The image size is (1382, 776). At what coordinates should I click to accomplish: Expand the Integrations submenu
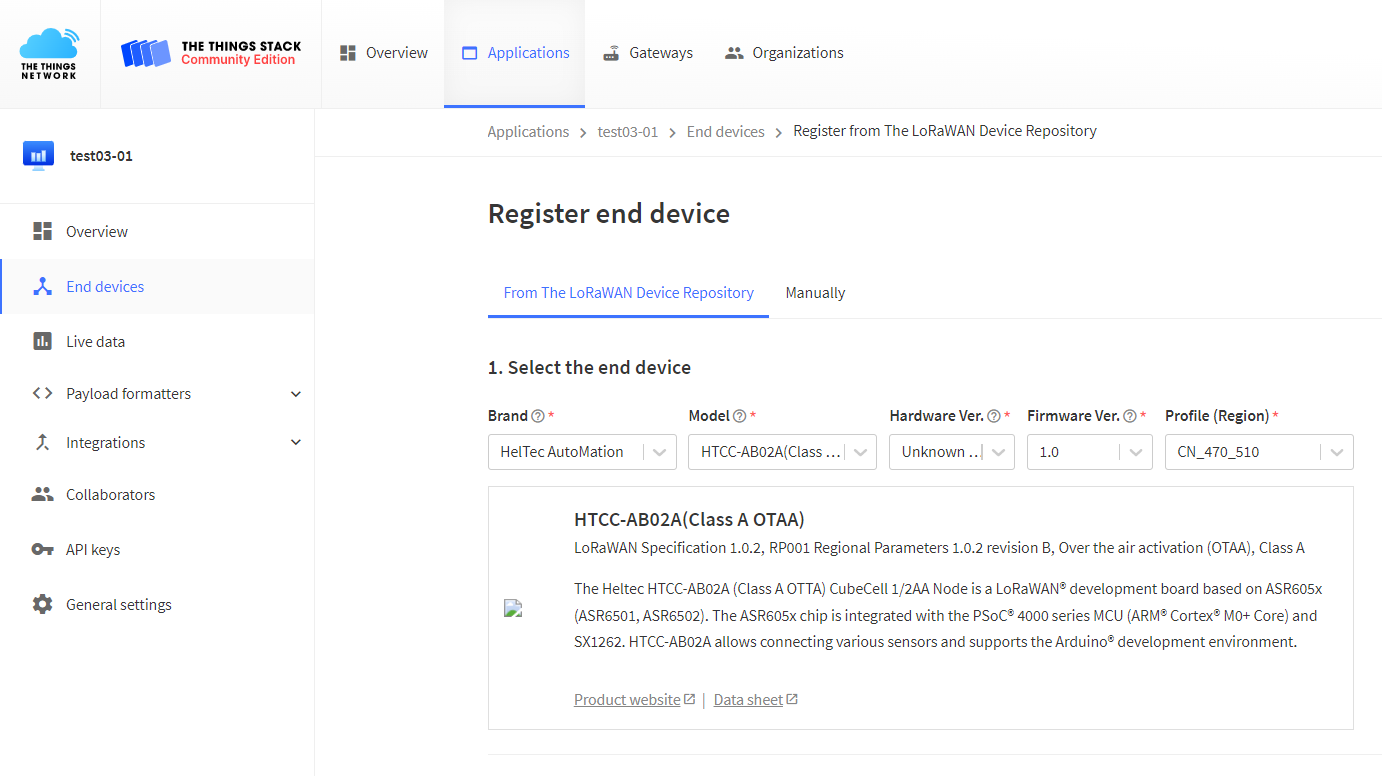[x=295, y=443]
